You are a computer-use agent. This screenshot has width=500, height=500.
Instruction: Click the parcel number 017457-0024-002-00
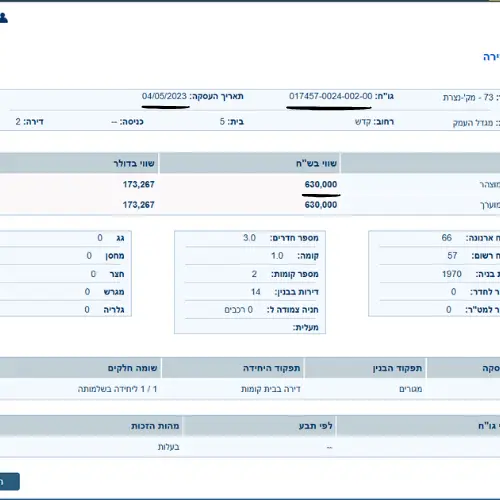coord(330,96)
